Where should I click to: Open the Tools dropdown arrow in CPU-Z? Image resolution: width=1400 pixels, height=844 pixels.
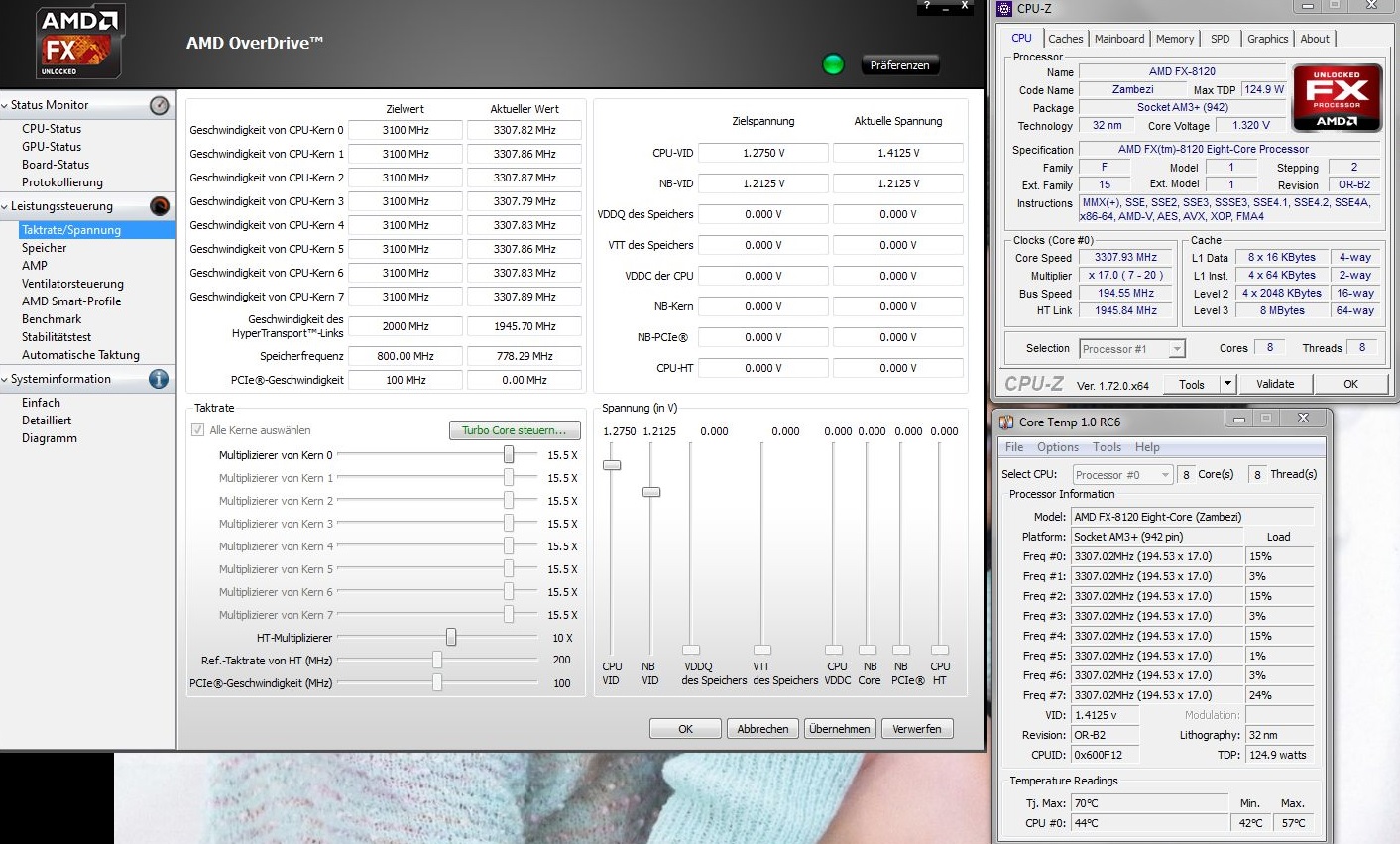[1227, 384]
